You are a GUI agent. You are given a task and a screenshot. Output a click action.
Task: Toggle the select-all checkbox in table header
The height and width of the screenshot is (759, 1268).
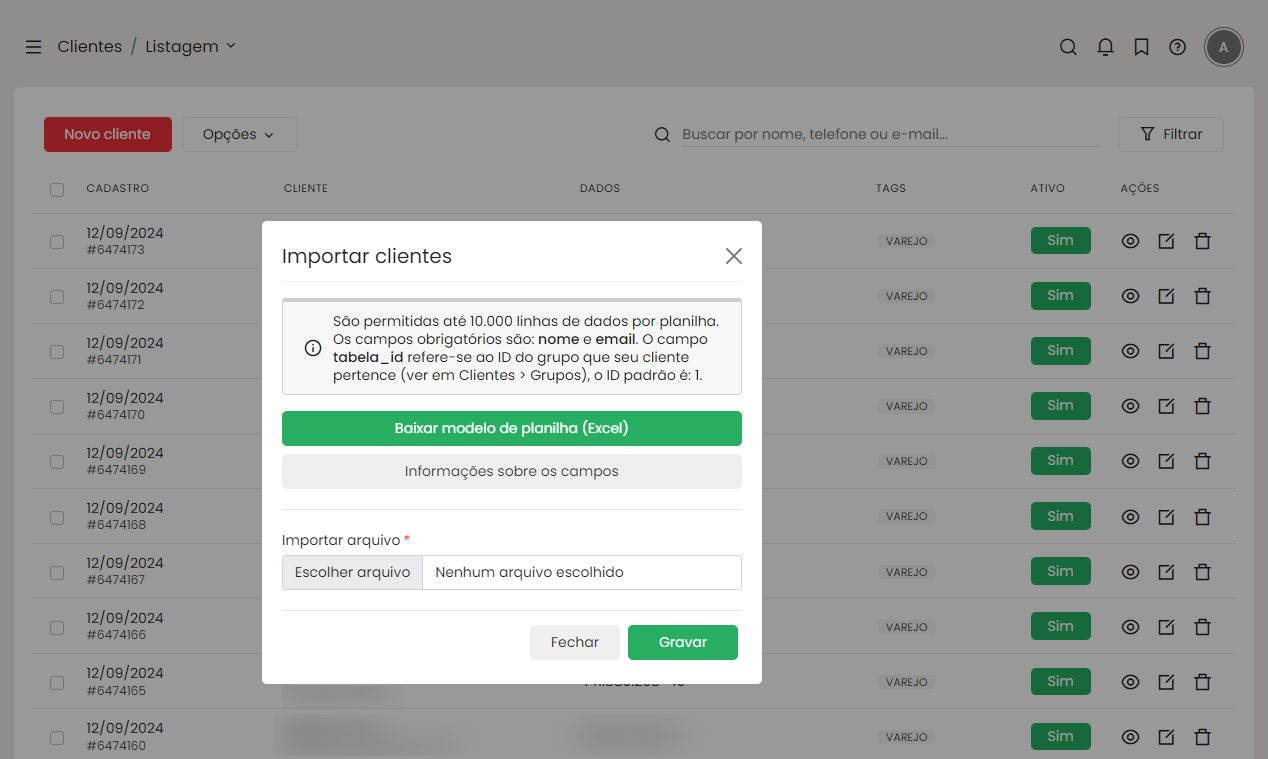coord(57,189)
